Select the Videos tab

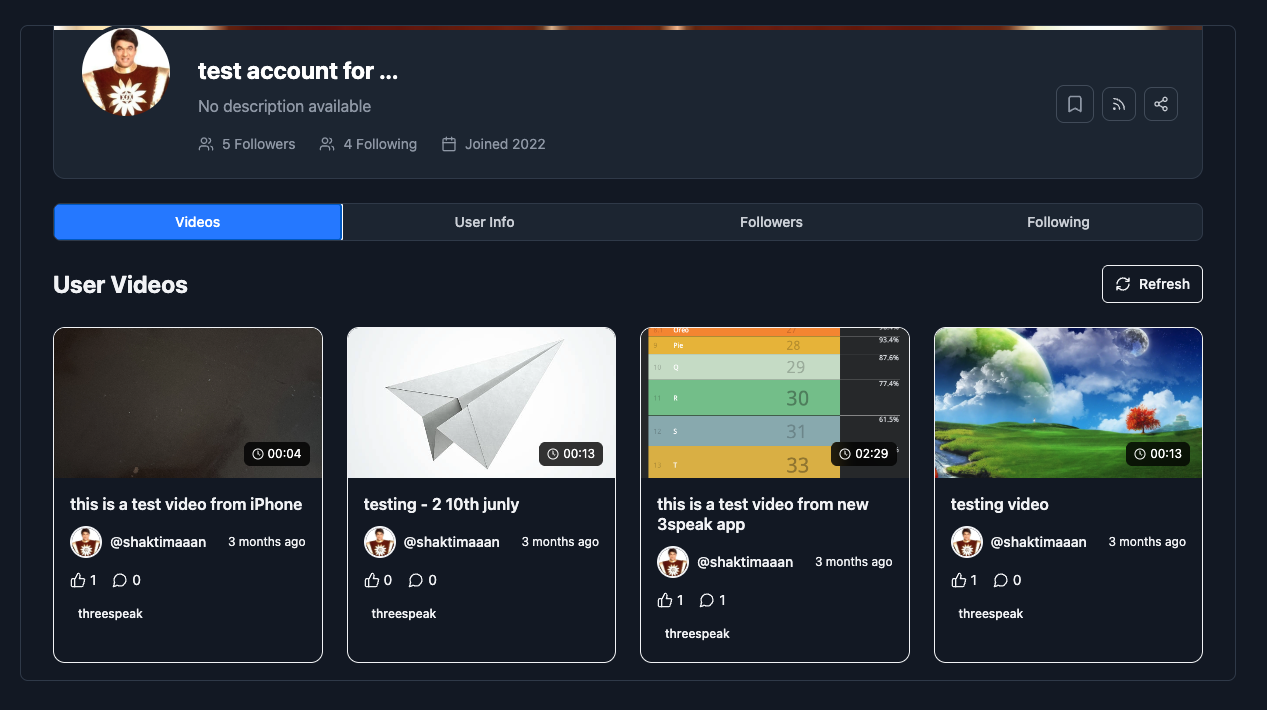click(x=197, y=222)
